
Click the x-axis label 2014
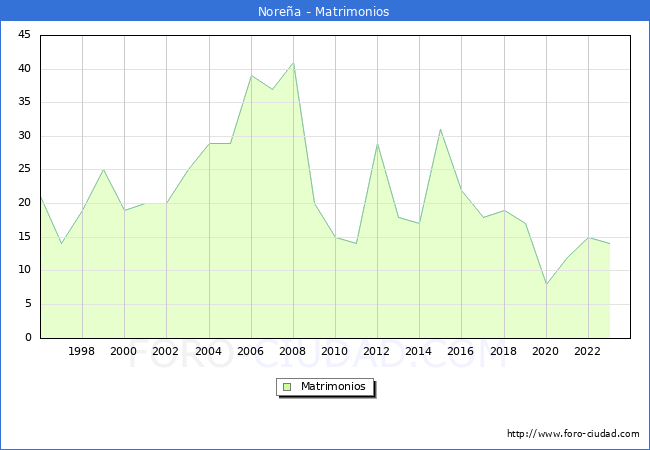pos(418,351)
